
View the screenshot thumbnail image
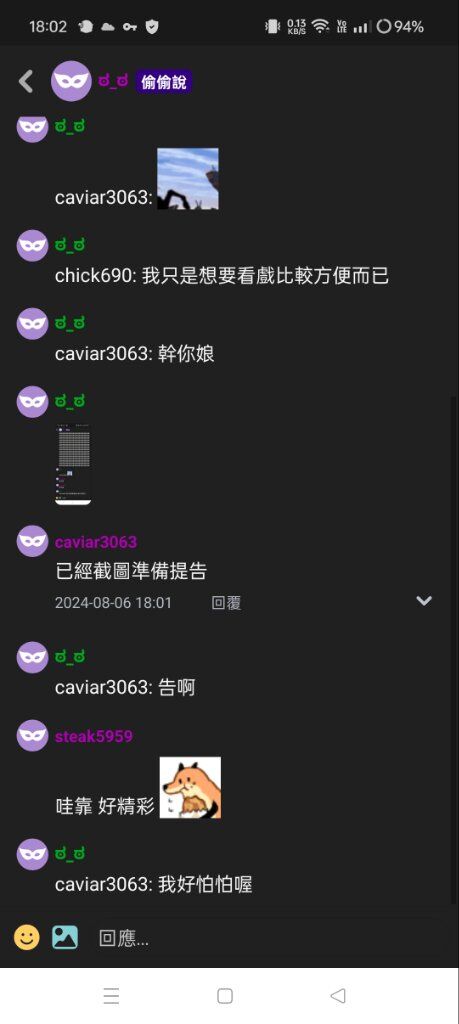73,465
